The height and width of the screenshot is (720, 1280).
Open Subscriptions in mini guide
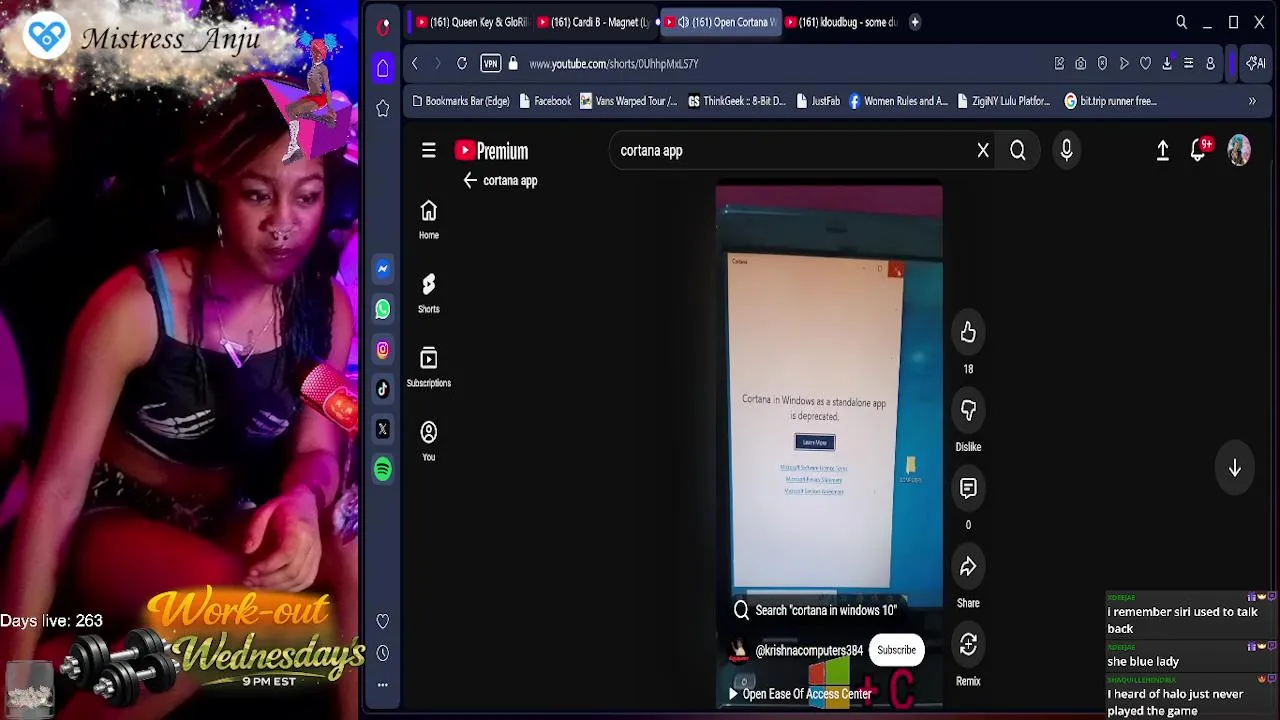click(x=429, y=368)
